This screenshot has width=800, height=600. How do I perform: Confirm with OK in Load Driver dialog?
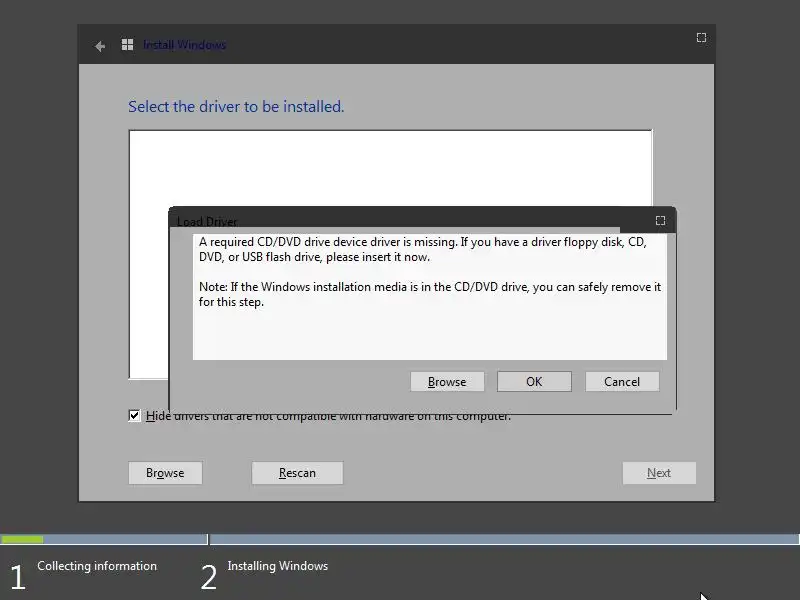534,382
